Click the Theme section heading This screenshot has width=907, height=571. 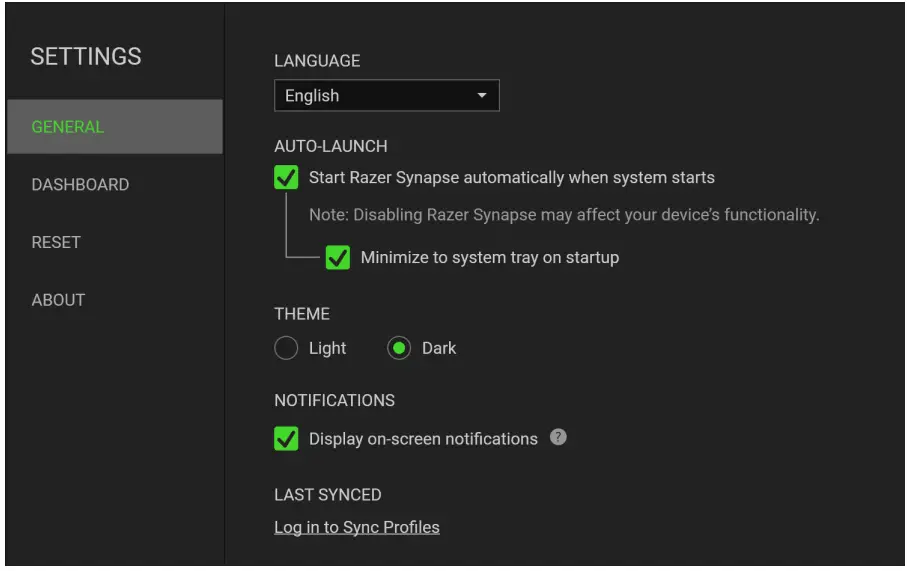pos(302,314)
